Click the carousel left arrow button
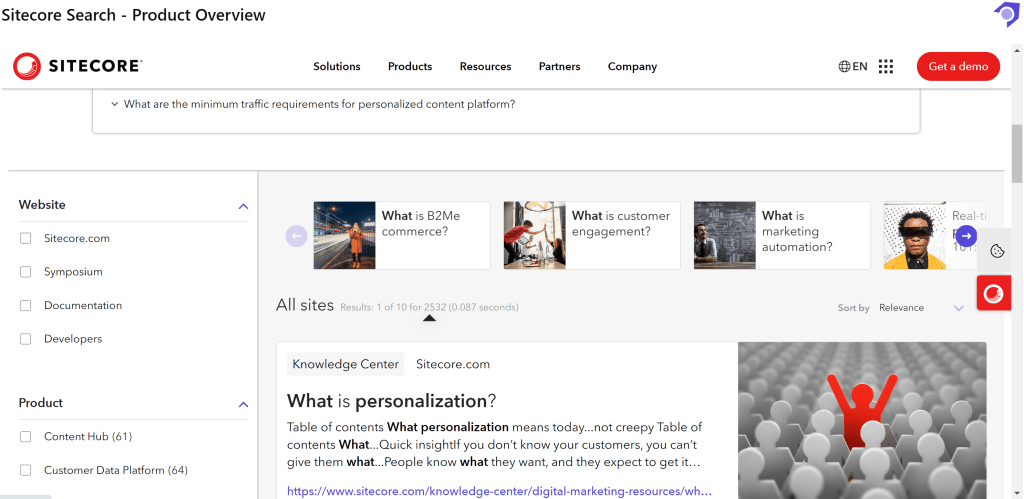The height and width of the screenshot is (499, 1024). click(x=296, y=236)
